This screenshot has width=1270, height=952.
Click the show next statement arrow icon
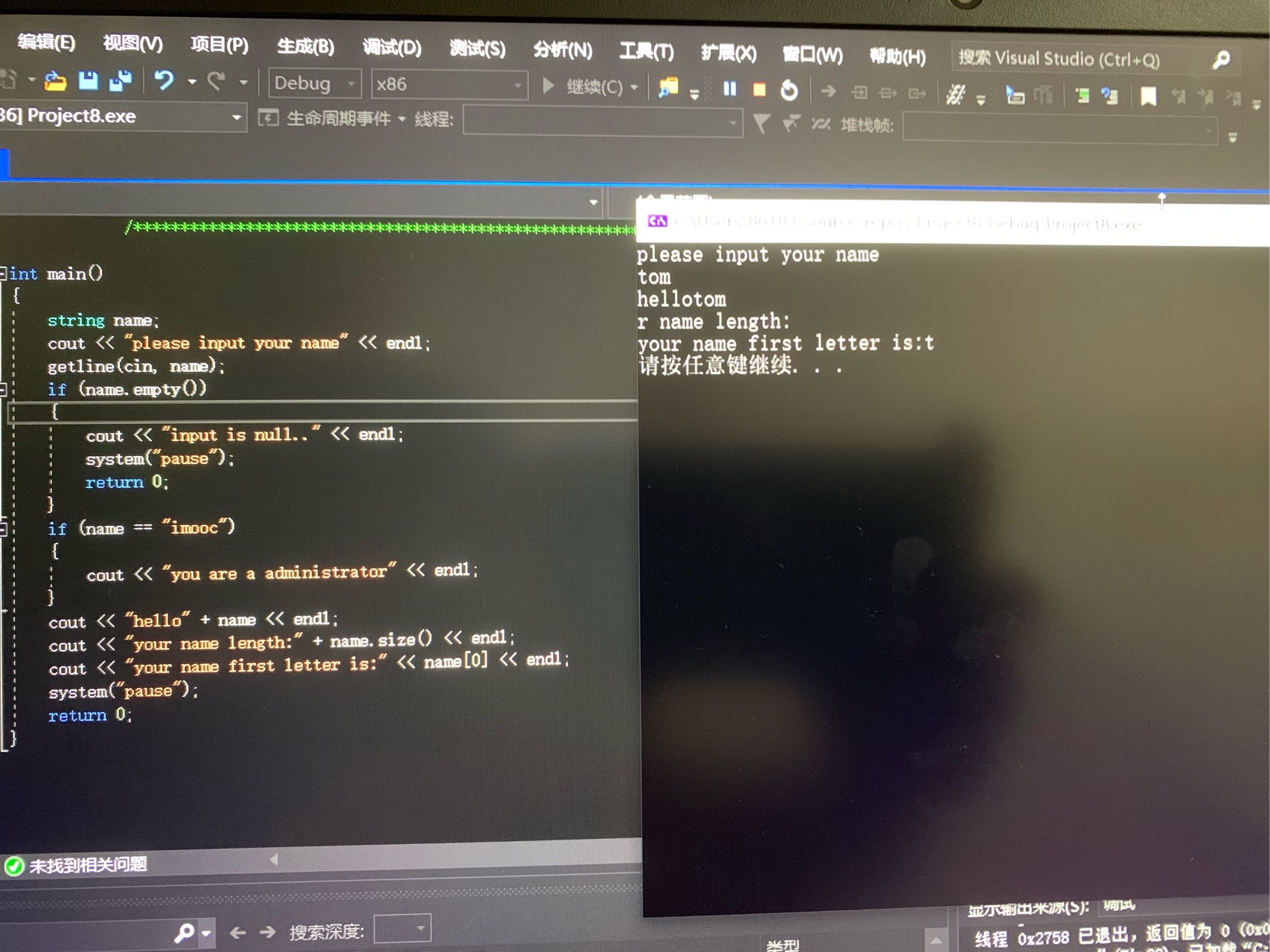(828, 91)
